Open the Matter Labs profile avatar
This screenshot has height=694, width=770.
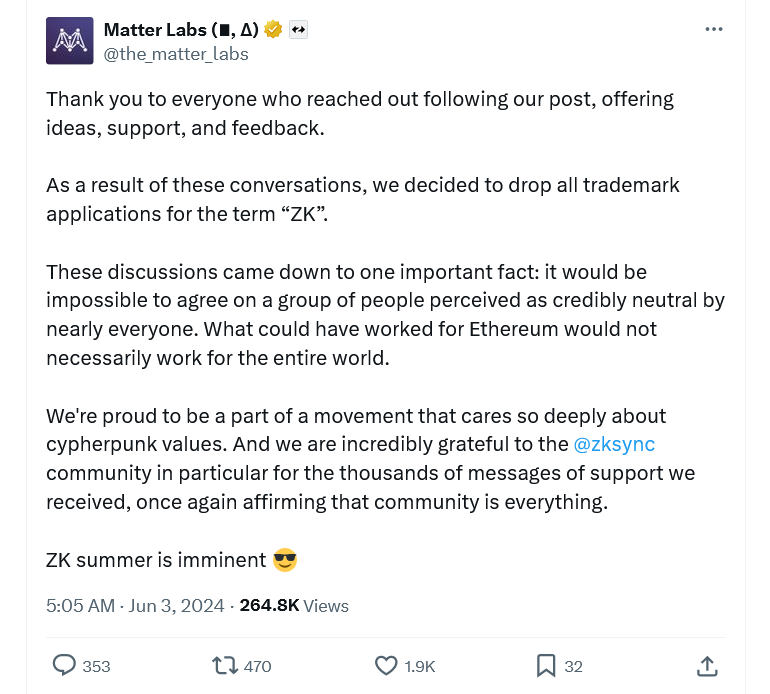(x=70, y=41)
